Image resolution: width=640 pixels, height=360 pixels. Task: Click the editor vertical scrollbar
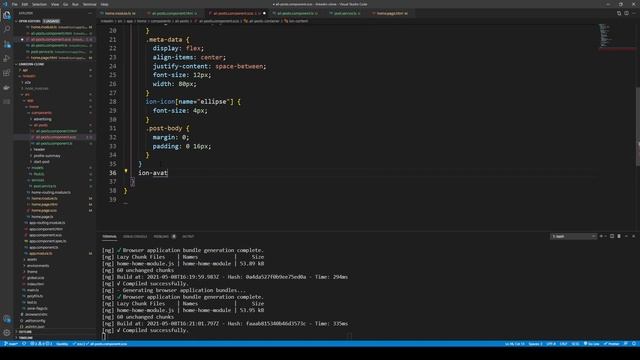coord(638,126)
